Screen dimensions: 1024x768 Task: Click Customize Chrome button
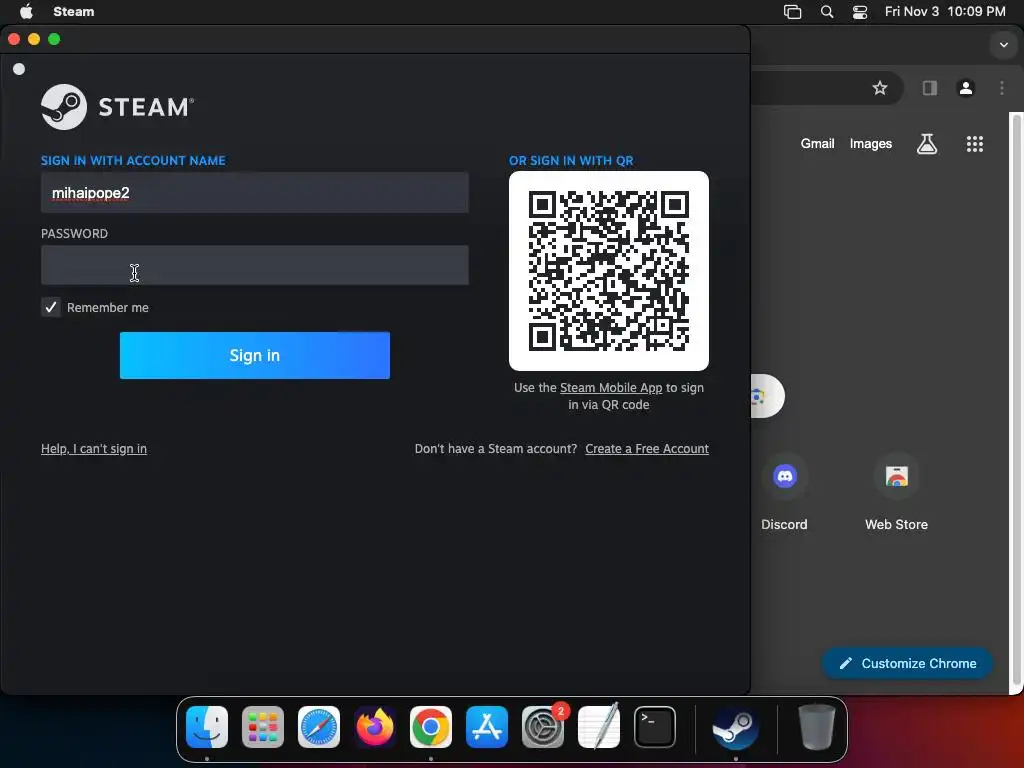(908, 664)
